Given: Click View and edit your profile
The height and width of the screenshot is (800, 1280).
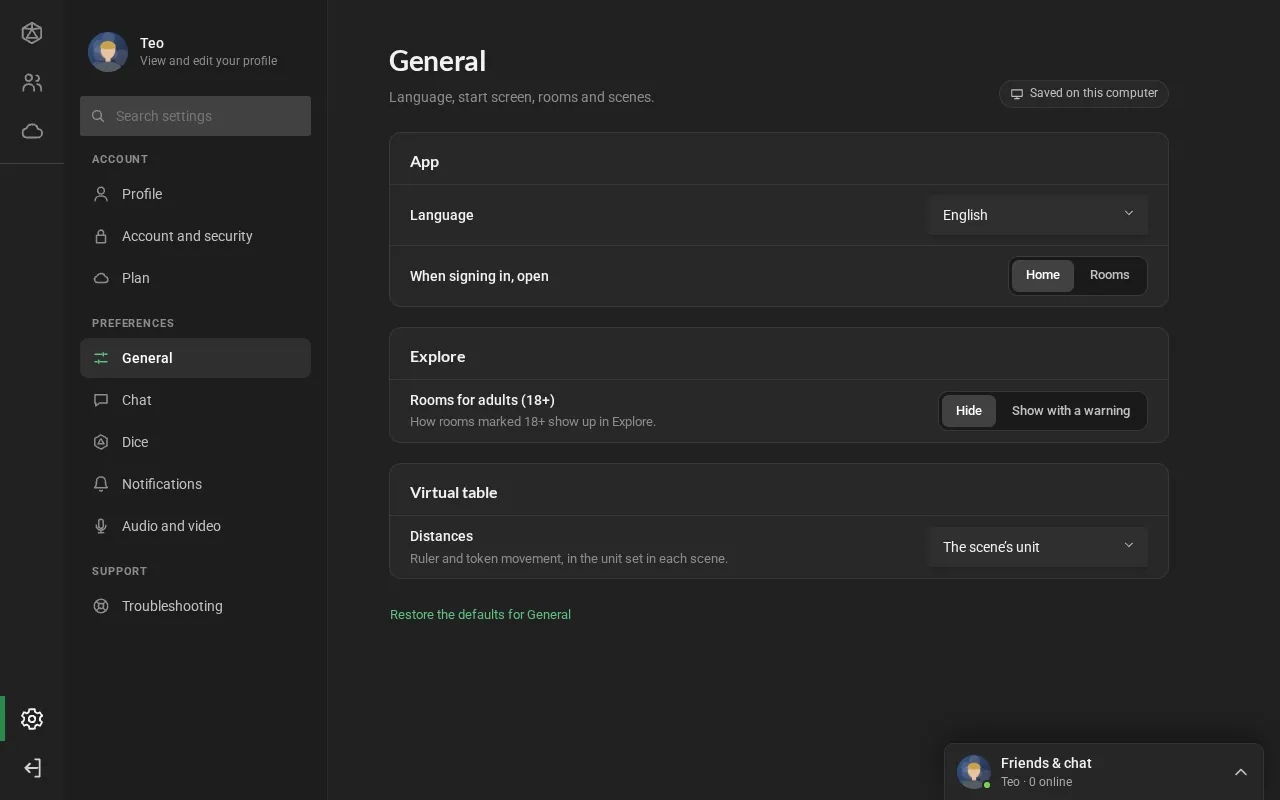Looking at the screenshot, I should click(208, 61).
